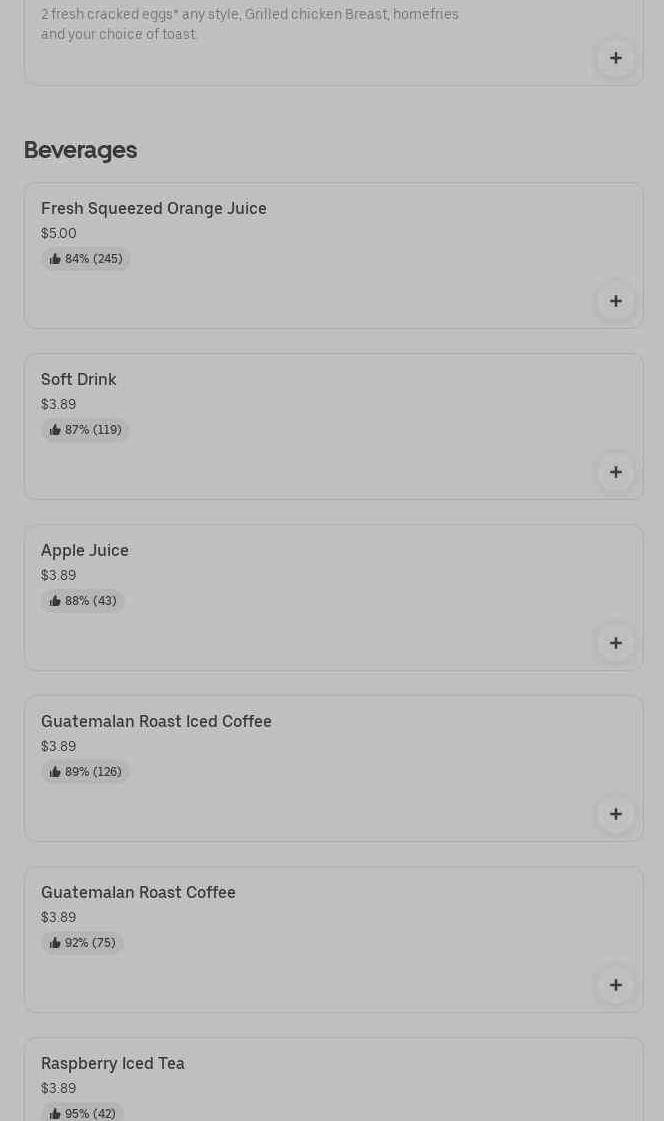Click the plus on Guatemalan Roast Coffee
Screen dimensions: 664x1121
tap(615, 984)
